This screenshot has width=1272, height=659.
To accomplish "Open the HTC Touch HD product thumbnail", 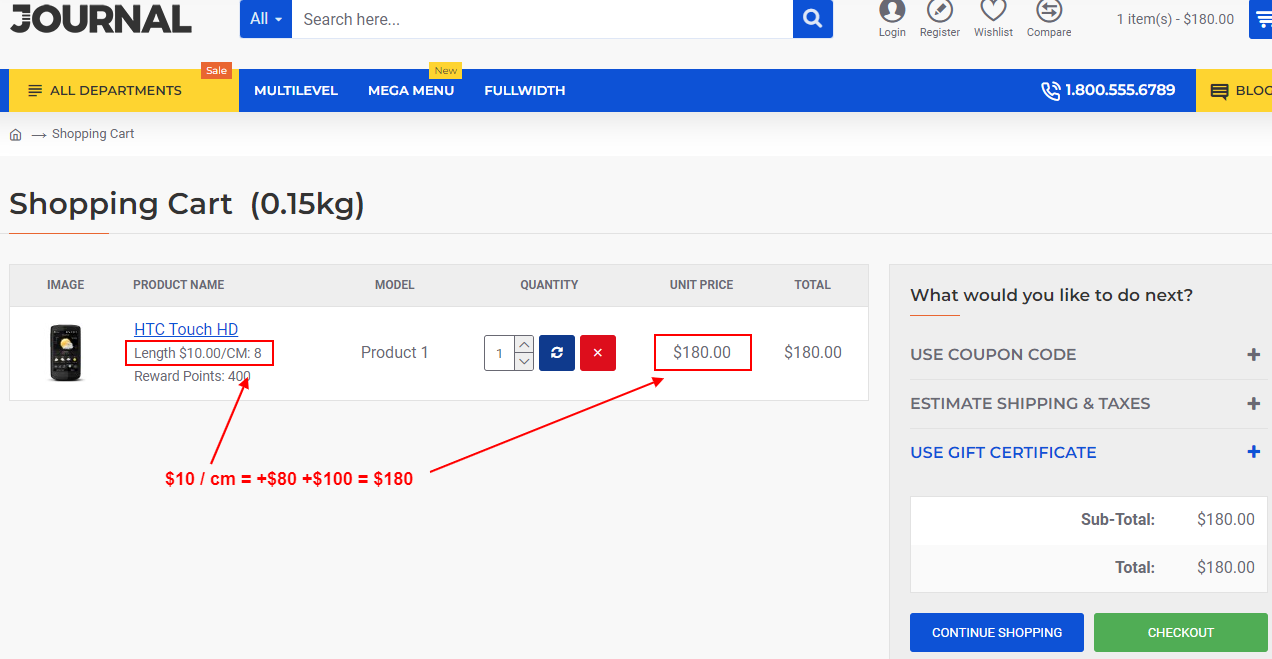I will point(66,353).
